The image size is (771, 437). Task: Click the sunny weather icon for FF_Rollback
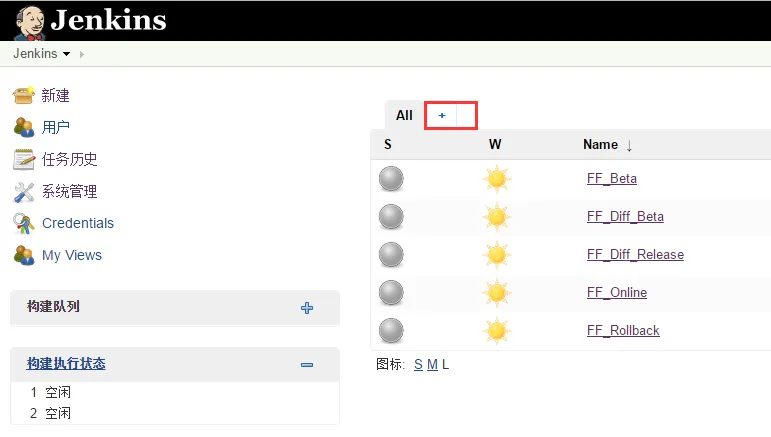(497, 331)
